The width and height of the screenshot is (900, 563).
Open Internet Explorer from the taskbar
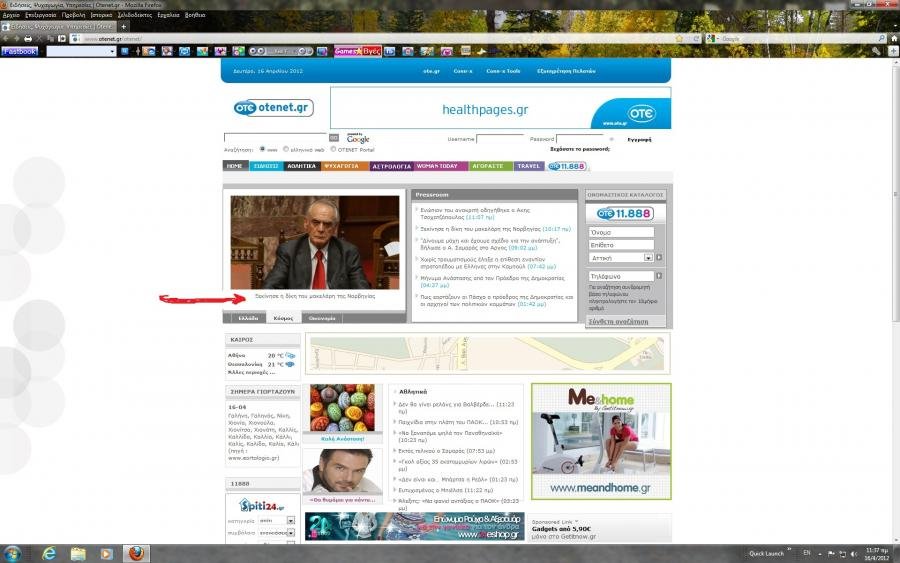[49, 553]
